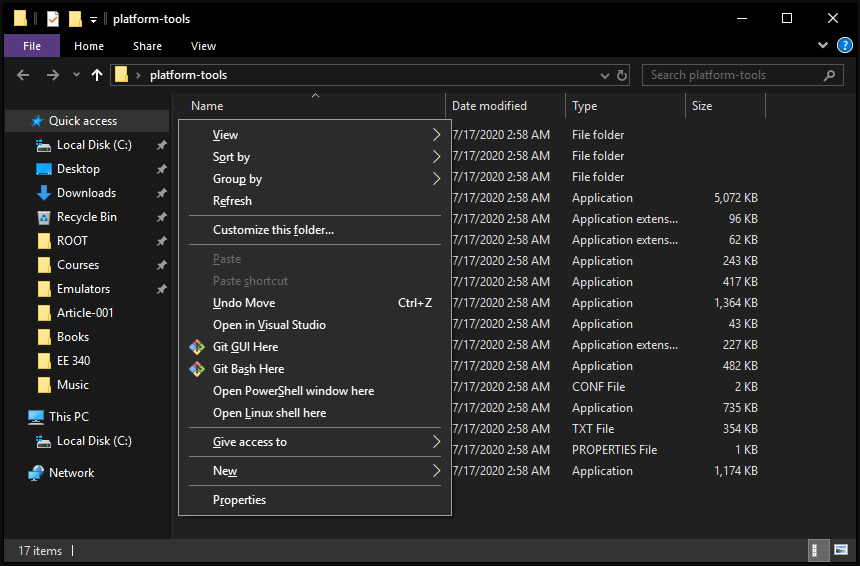Open the Help question mark icon
The image size is (860, 566).
845,46
